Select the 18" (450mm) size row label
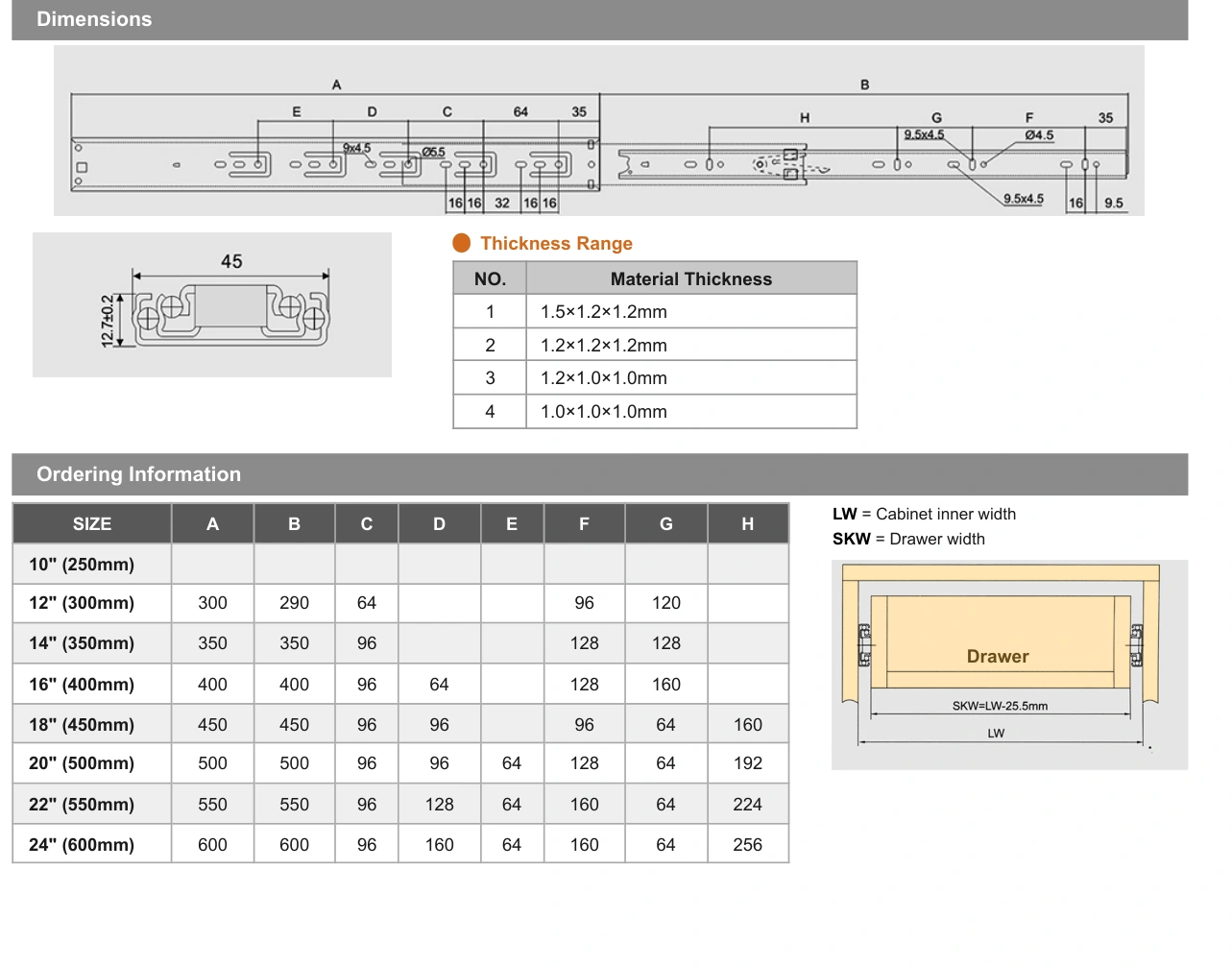Screen dimensions: 1232x966 (82, 725)
